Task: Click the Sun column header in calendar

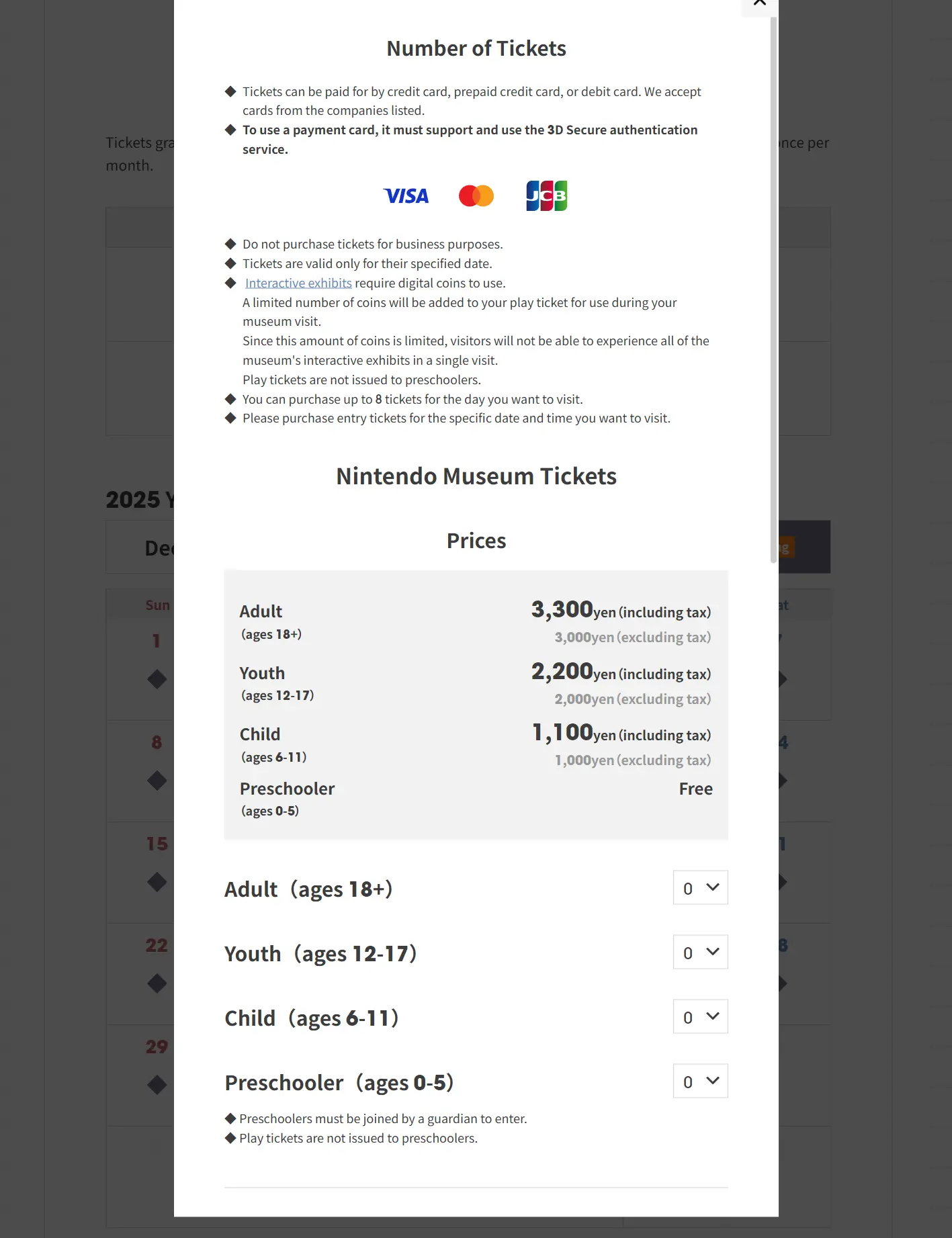Action: [158, 605]
